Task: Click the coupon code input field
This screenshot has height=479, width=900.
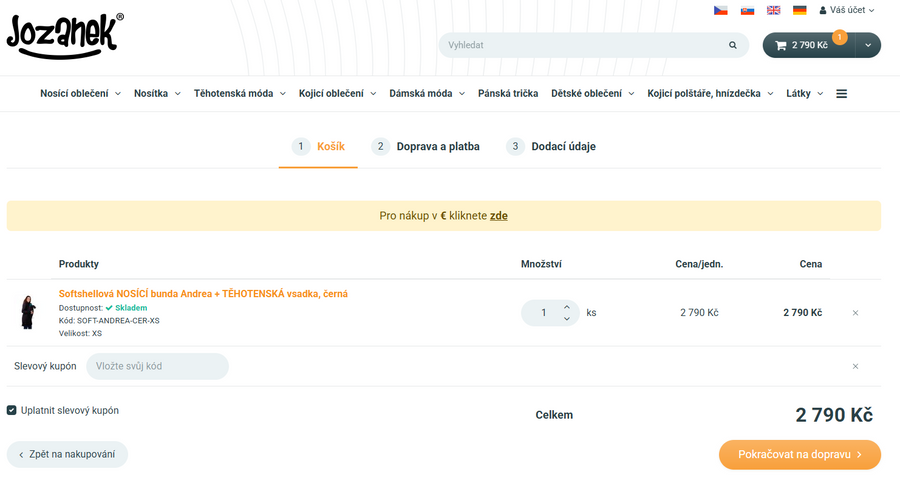Action: [x=157, y=366]
